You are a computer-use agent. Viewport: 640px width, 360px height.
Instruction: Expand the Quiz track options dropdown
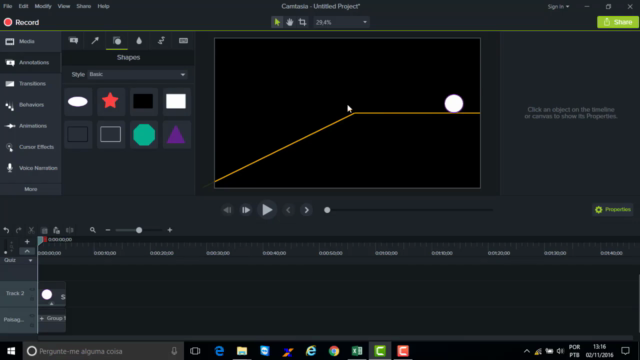coord(30,260)
